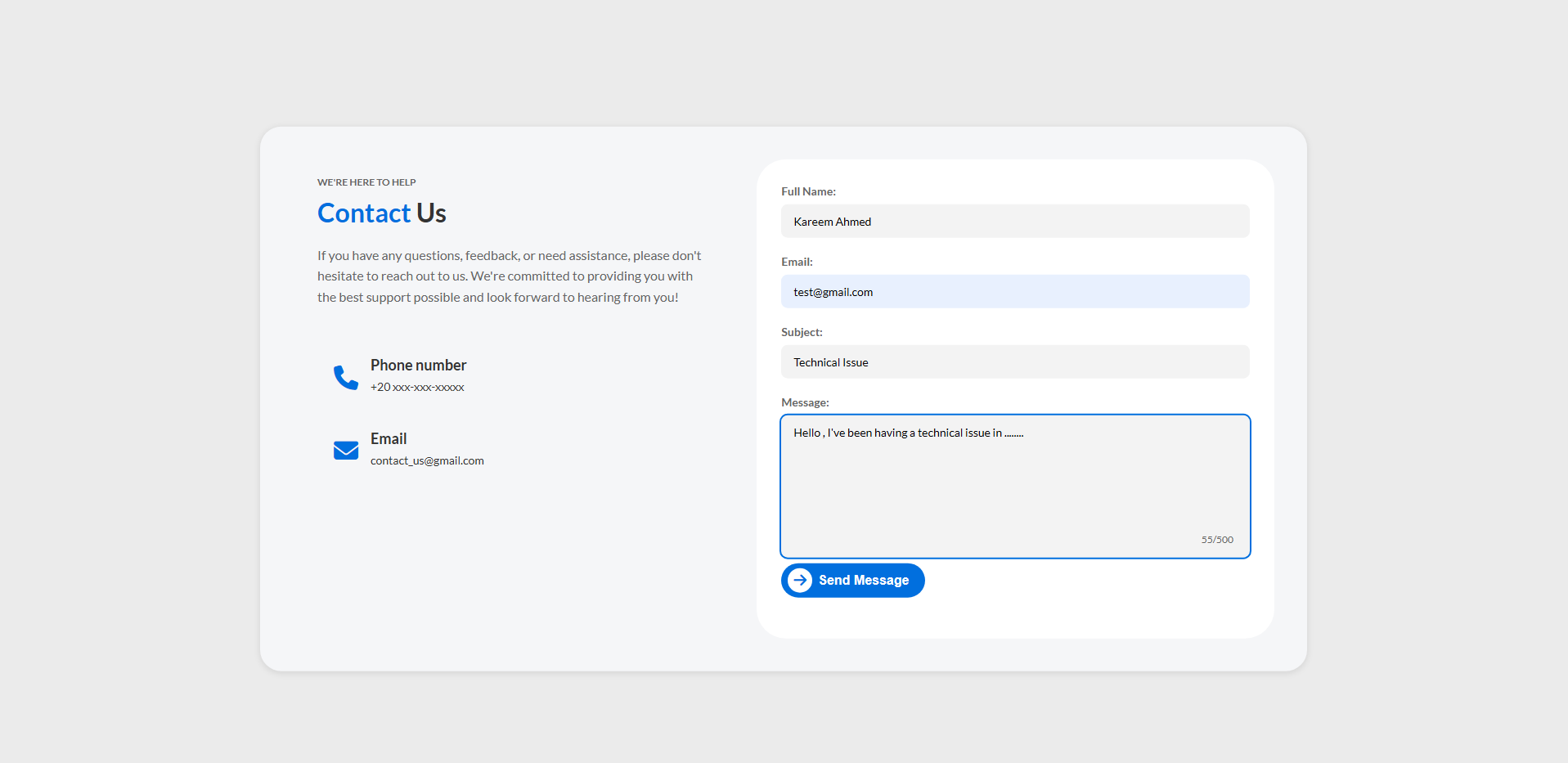The image size is (1568, 763).
Task: Click the blue phone icon
Action: pos(344,376)
